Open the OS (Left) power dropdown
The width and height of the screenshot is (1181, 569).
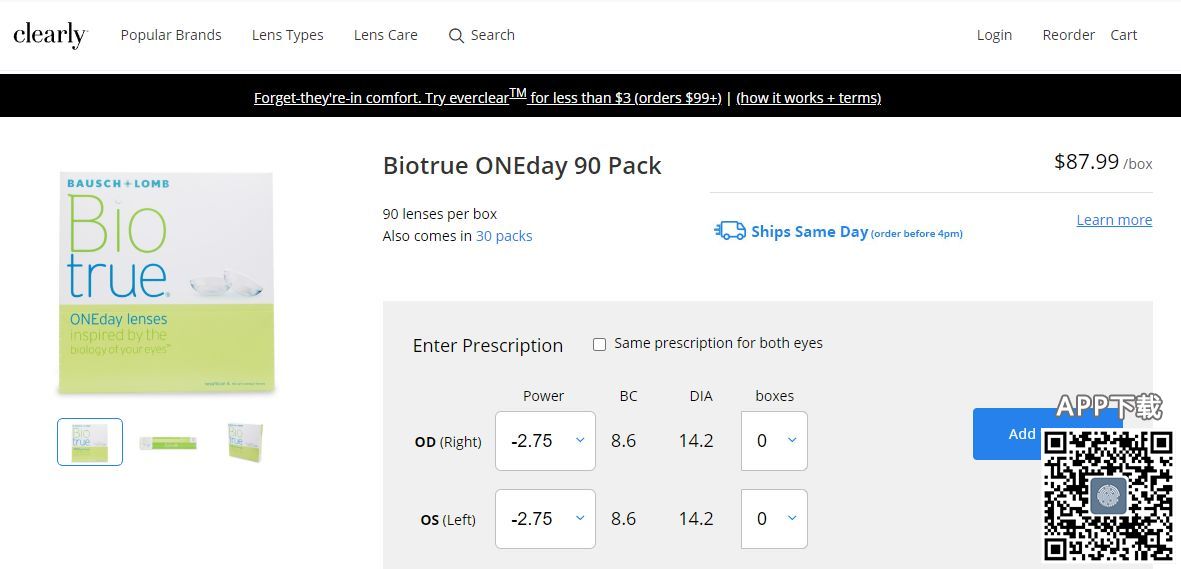click(x=545, y=519)
